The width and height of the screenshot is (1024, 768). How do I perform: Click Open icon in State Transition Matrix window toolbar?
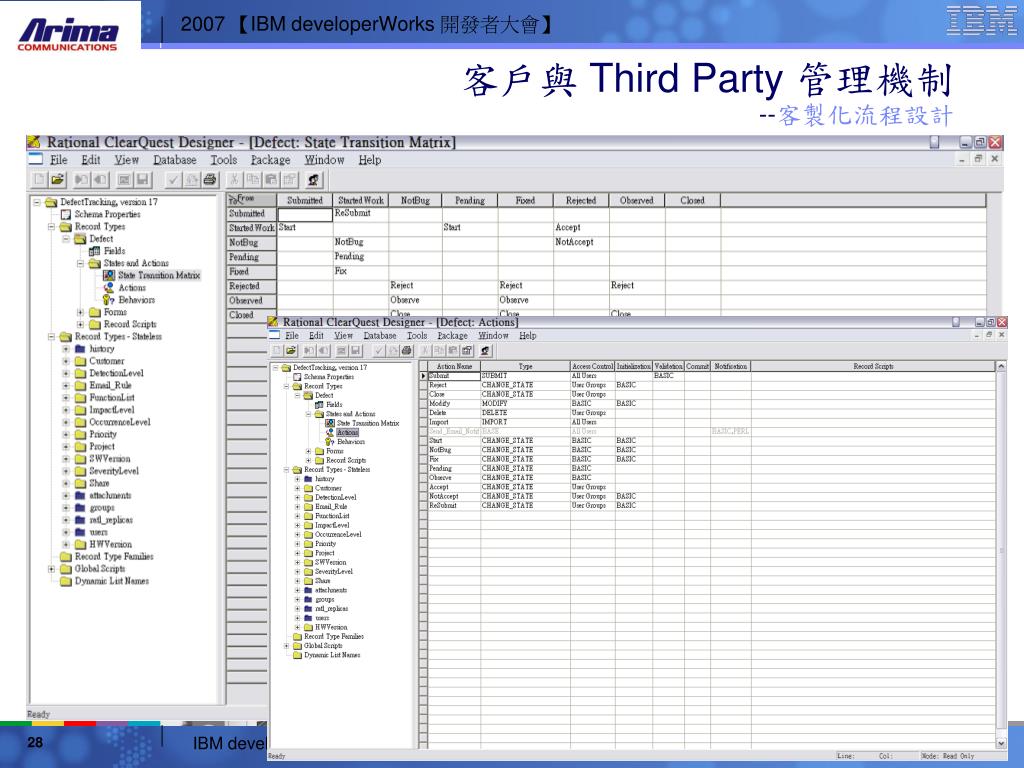tap(57, 179)
